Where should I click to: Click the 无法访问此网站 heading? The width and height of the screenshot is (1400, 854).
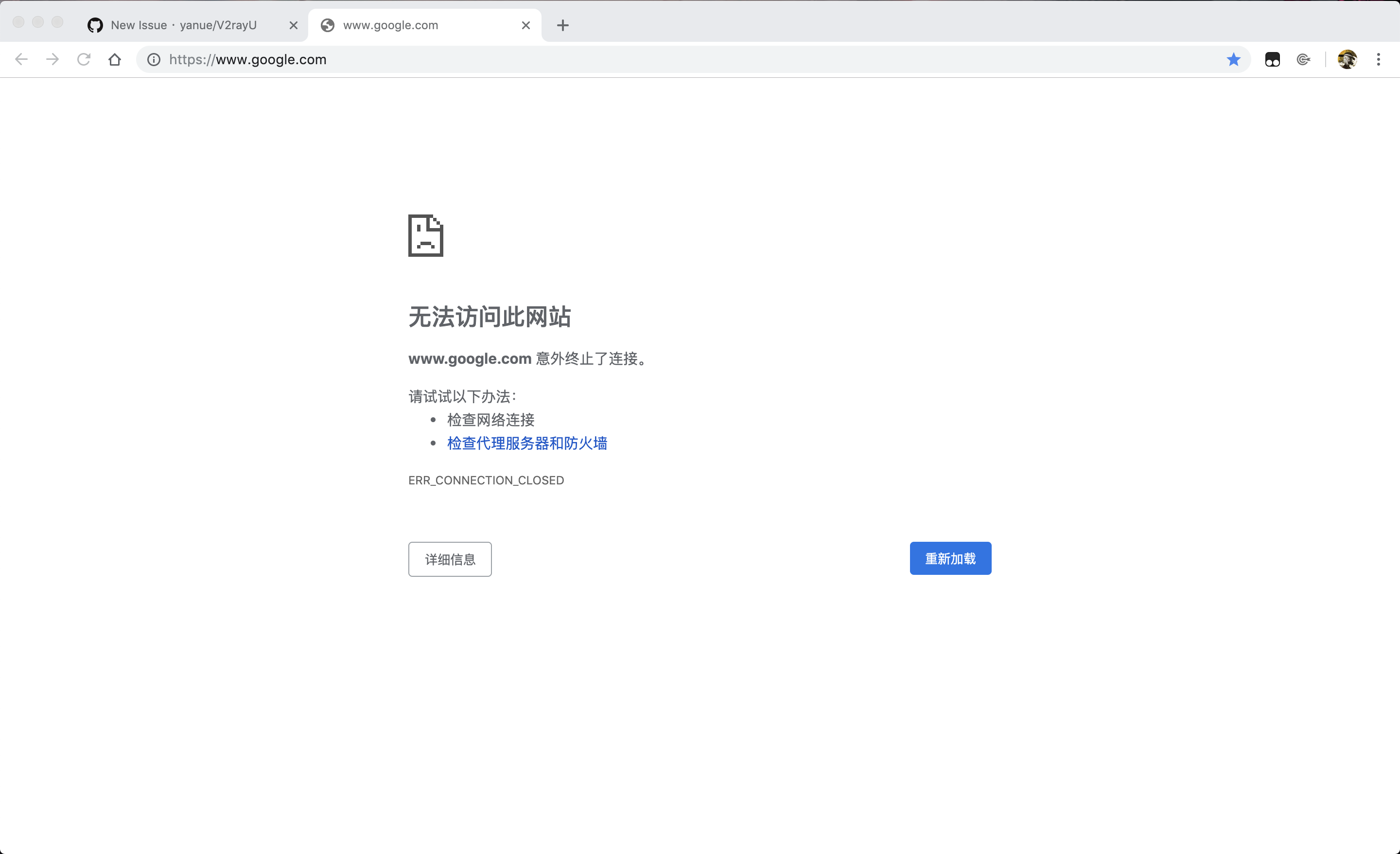pyautogui.click(x=490, y=316)
